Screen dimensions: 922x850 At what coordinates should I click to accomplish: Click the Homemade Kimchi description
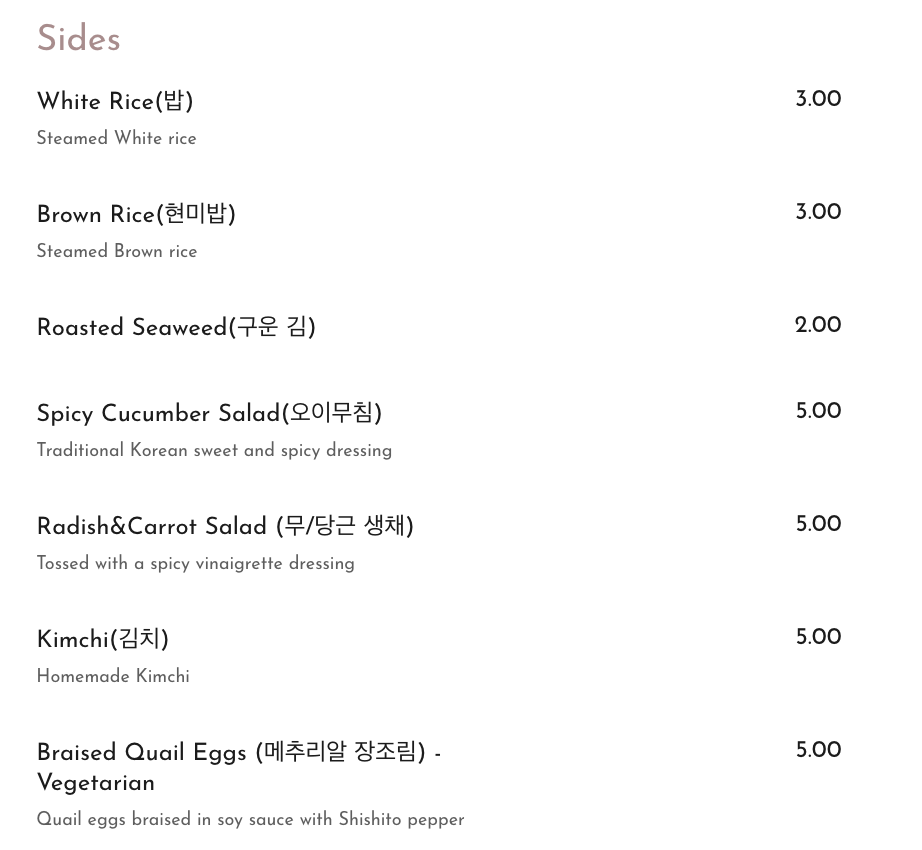click(x=113, y=677)
